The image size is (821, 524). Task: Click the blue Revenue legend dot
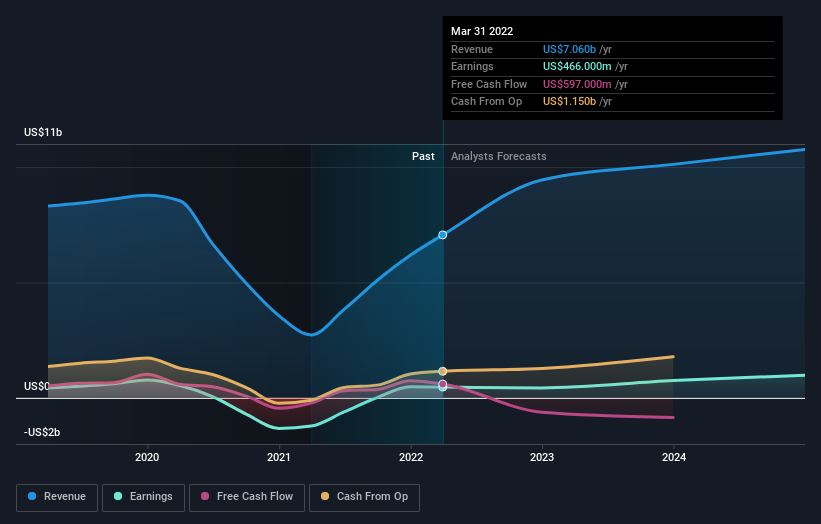tap(32, 496)
